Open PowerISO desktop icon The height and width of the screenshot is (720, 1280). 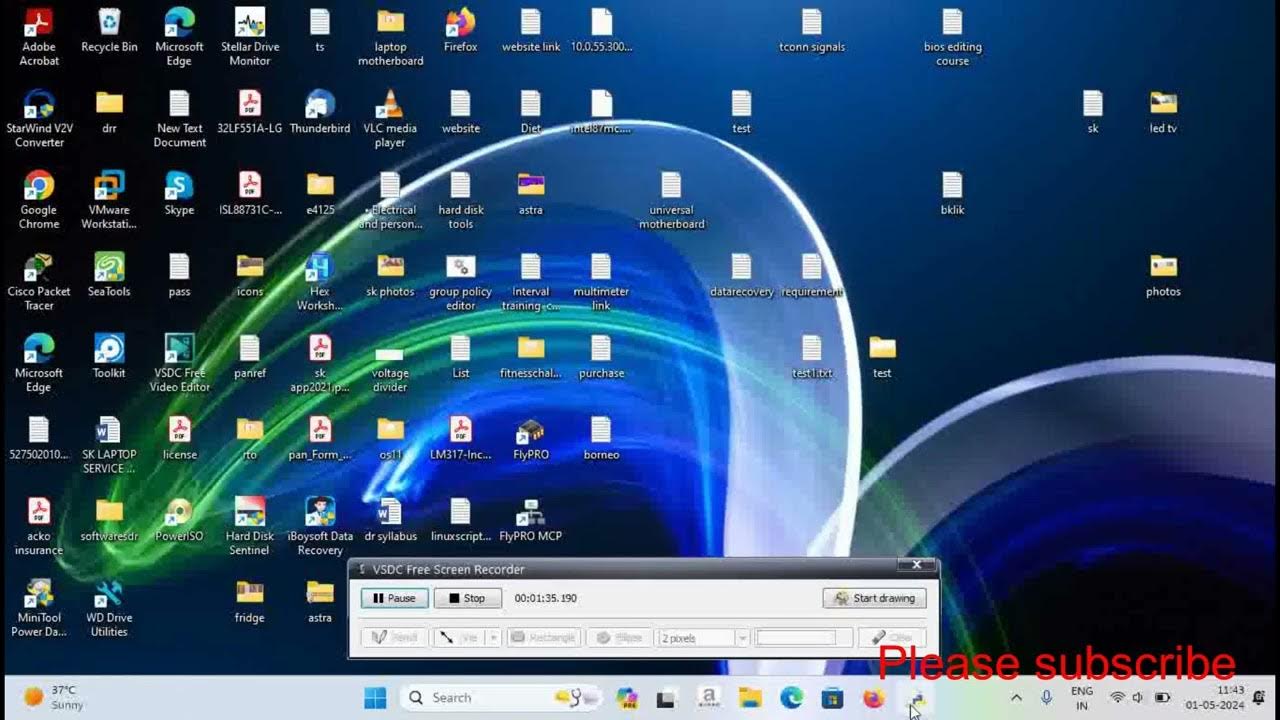pyautogui.click(x=179, y=518)
